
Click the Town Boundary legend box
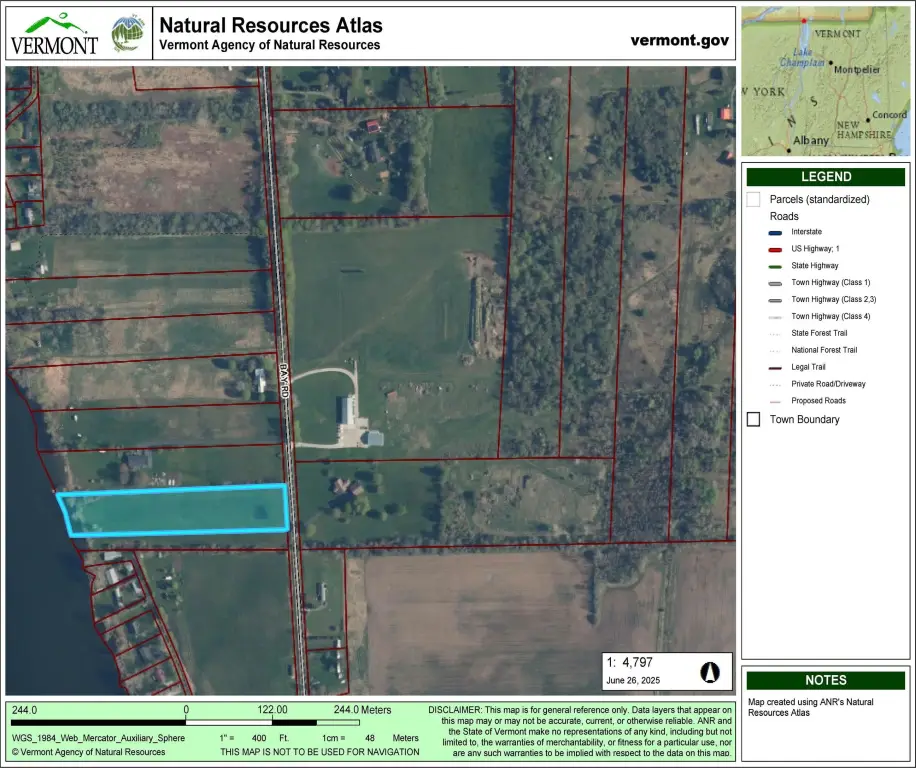pyautogui.click(x=754, y=419)
